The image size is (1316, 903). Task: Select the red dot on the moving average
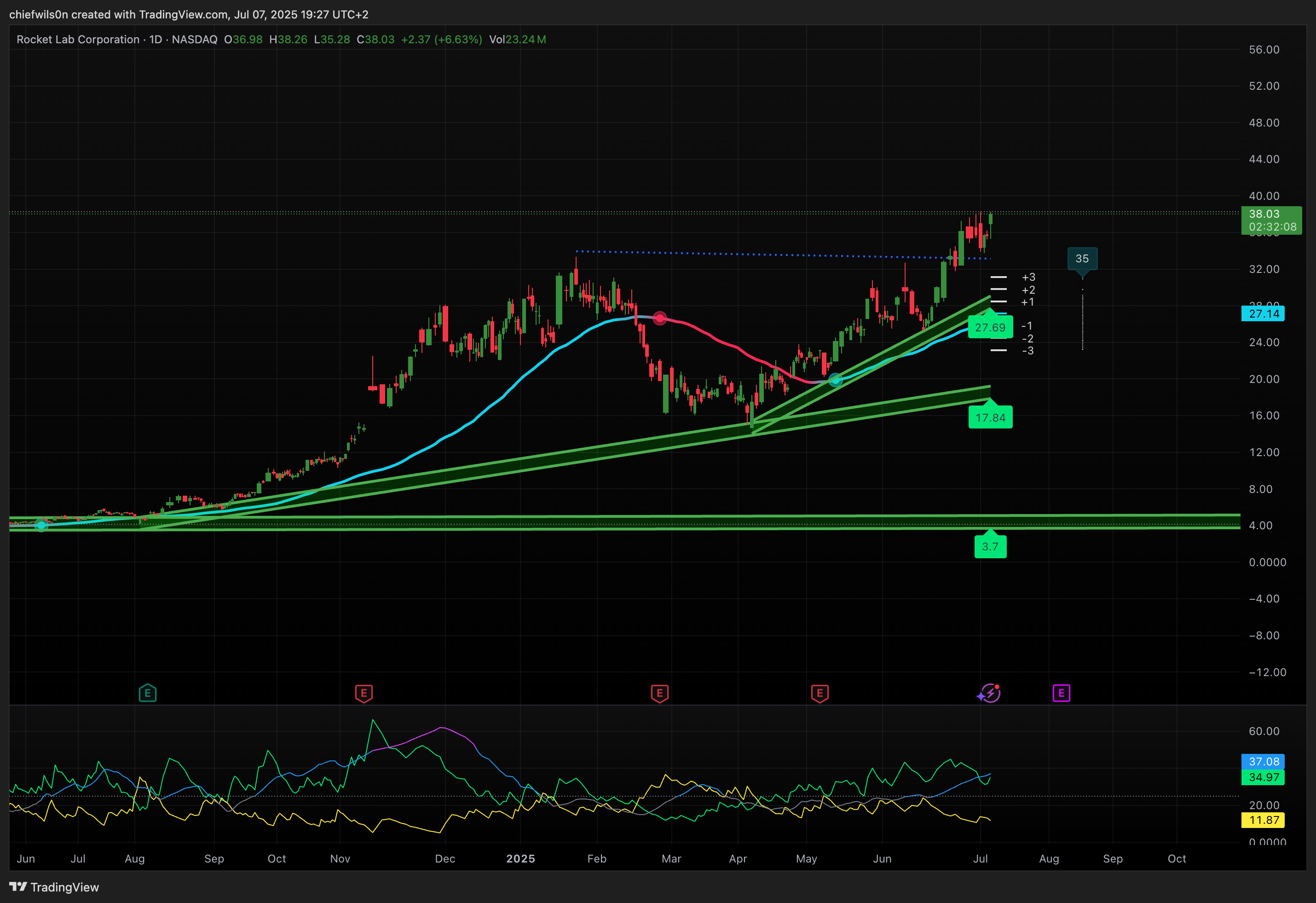click(x=660, y=318)
